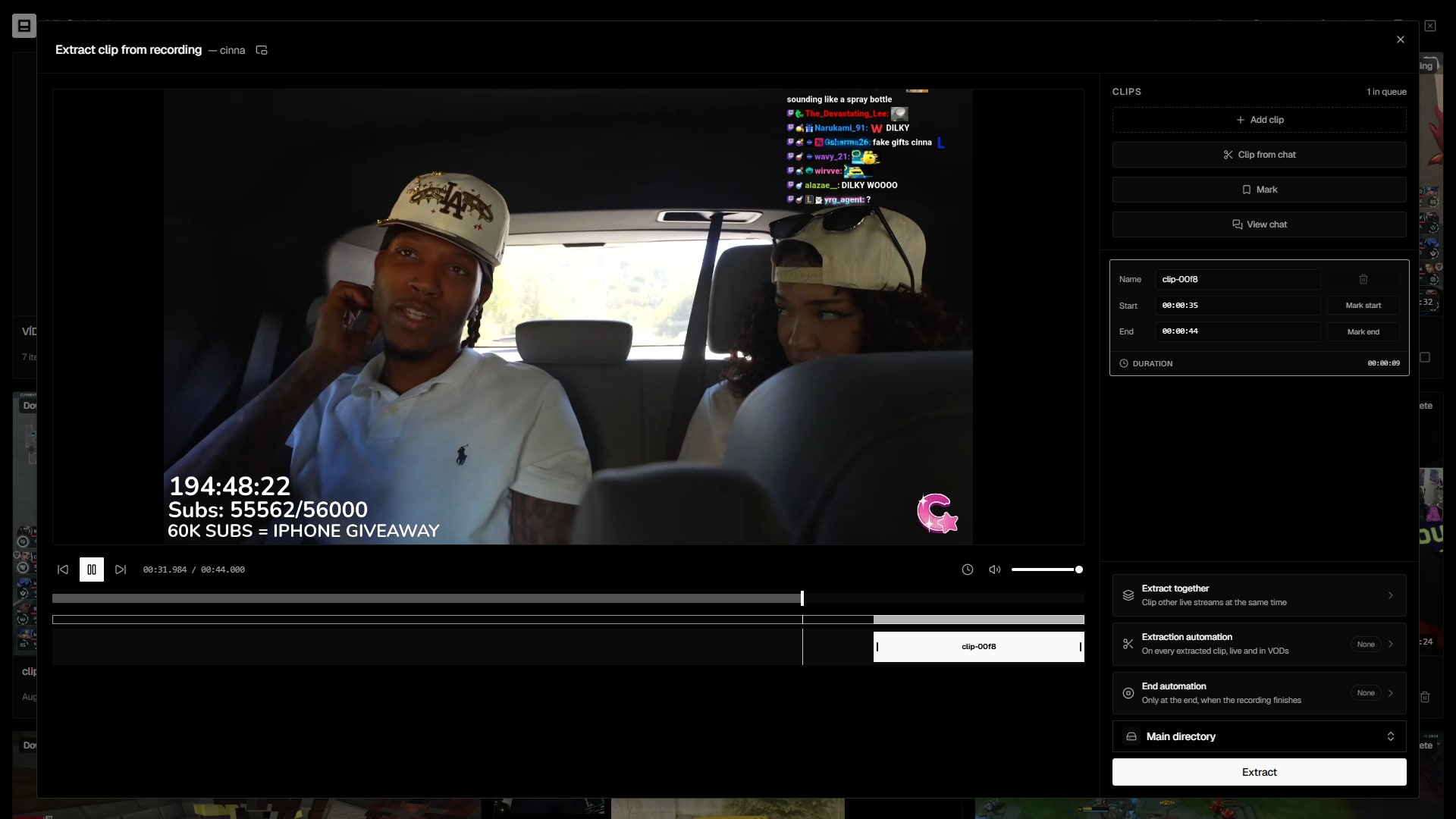Click the '1 in queue' text

coord(1387,92)
